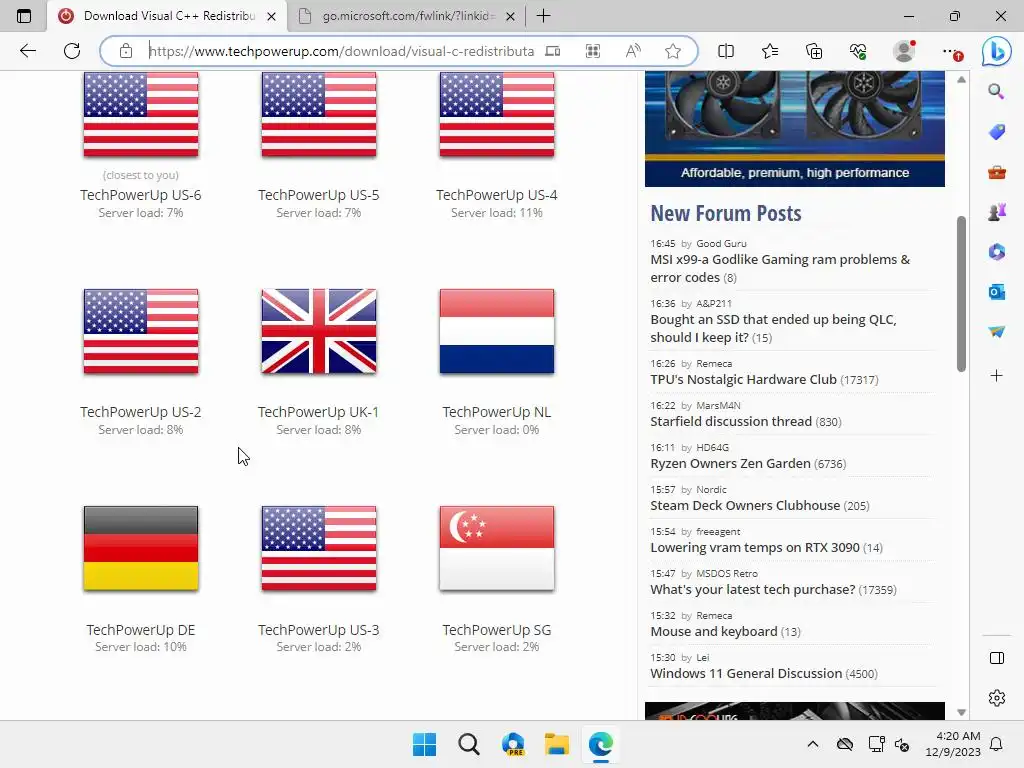The width and height of the screenshot is (1024, 768).
Task: Open Windows 11 General Discussion thread
Action: [x=746, y=673]
